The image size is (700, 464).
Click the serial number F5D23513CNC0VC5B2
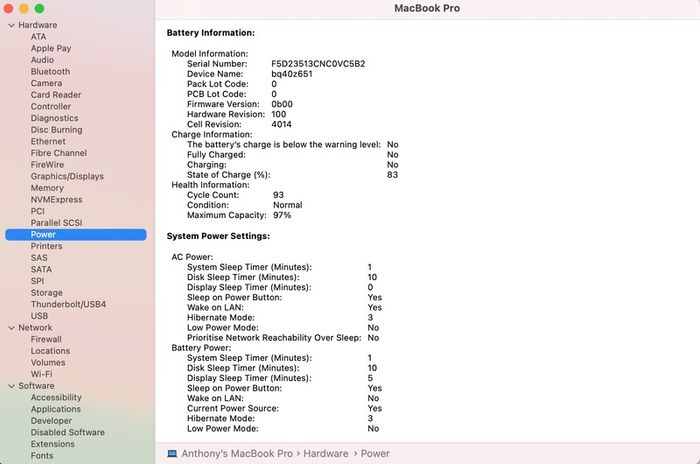tap(318, 64)
